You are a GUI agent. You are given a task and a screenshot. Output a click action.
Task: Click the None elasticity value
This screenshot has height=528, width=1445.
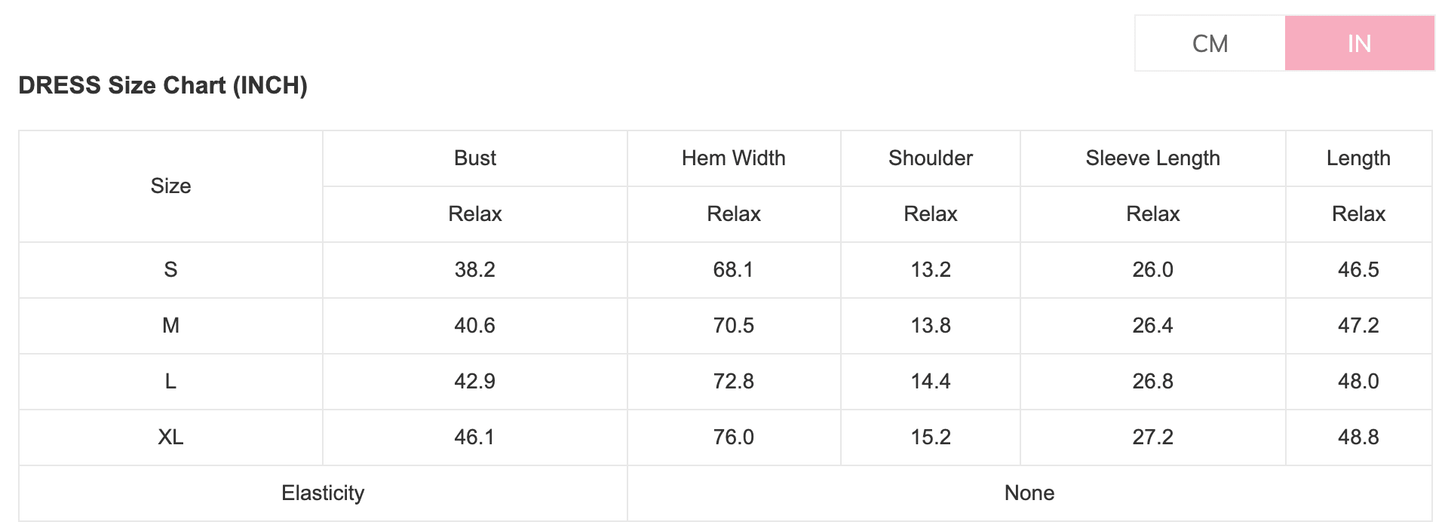click(x=1029, y=493)
